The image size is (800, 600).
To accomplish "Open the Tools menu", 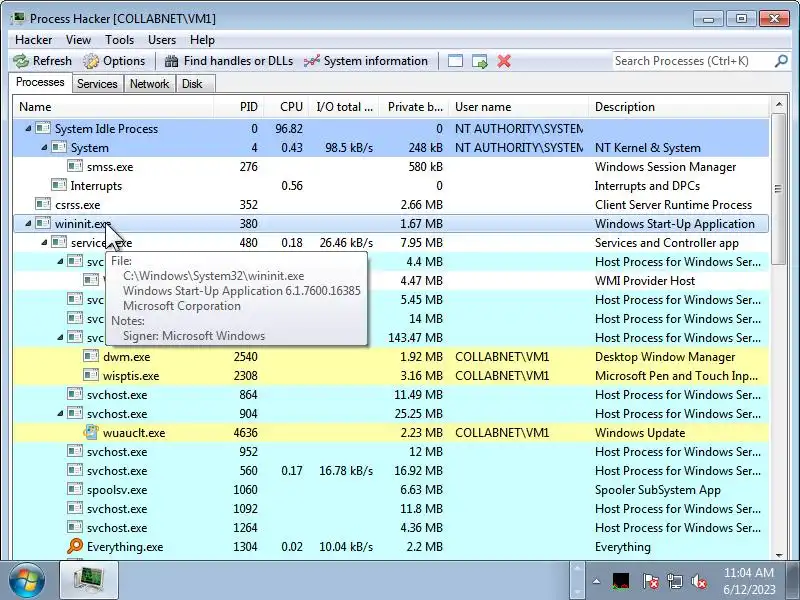I will [x=119, y=40].
